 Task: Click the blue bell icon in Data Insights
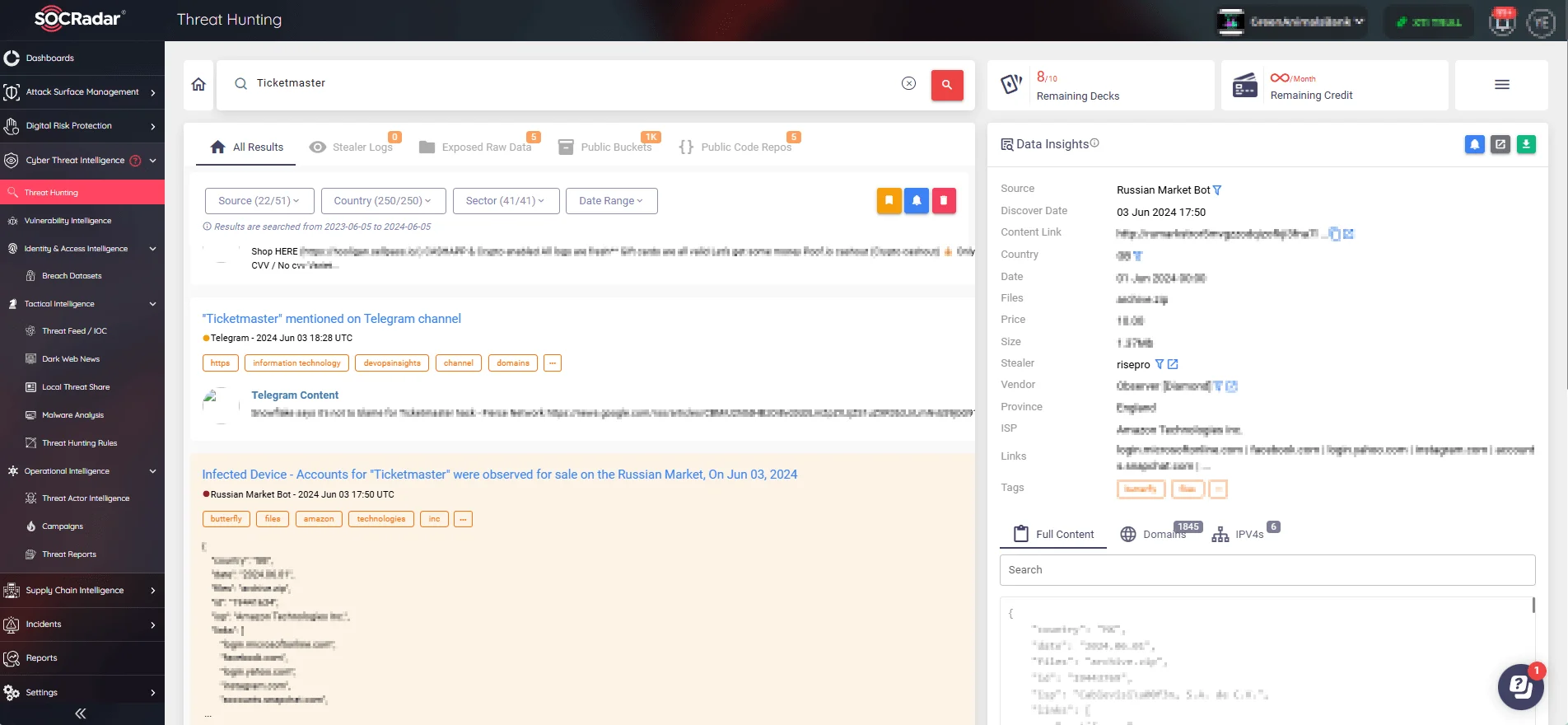(1474, 144)
